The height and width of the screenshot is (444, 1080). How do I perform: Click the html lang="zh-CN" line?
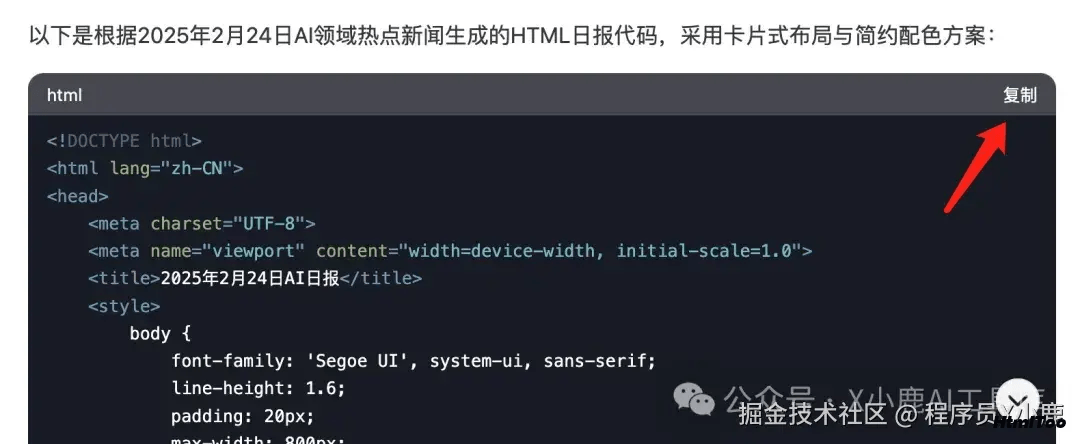(x=145, y=168)
